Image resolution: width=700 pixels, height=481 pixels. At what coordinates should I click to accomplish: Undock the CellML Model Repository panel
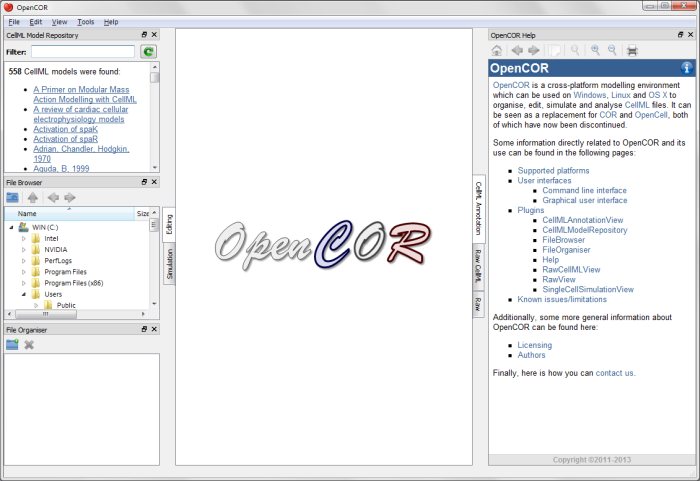point(144,34)
